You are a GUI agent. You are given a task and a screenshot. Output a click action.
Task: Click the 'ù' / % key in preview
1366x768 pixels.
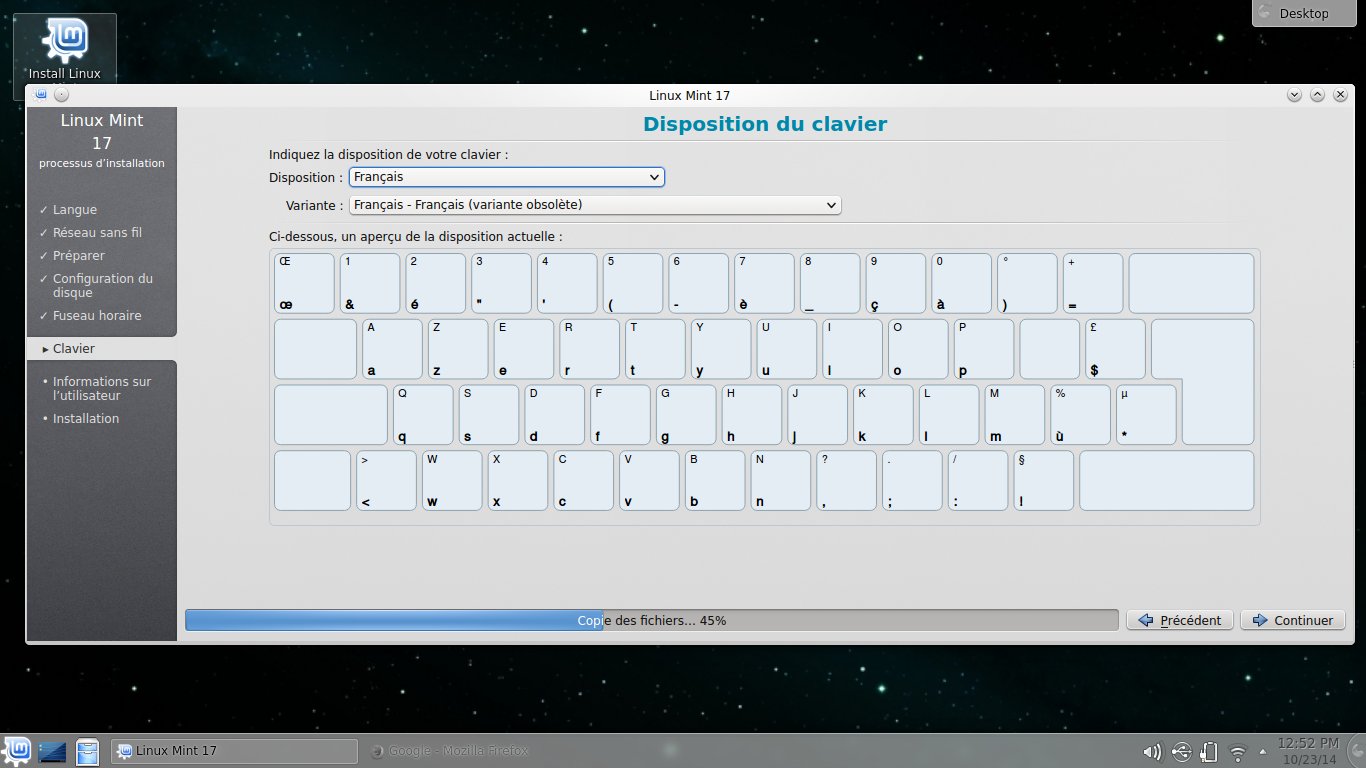pos(1081,415)
